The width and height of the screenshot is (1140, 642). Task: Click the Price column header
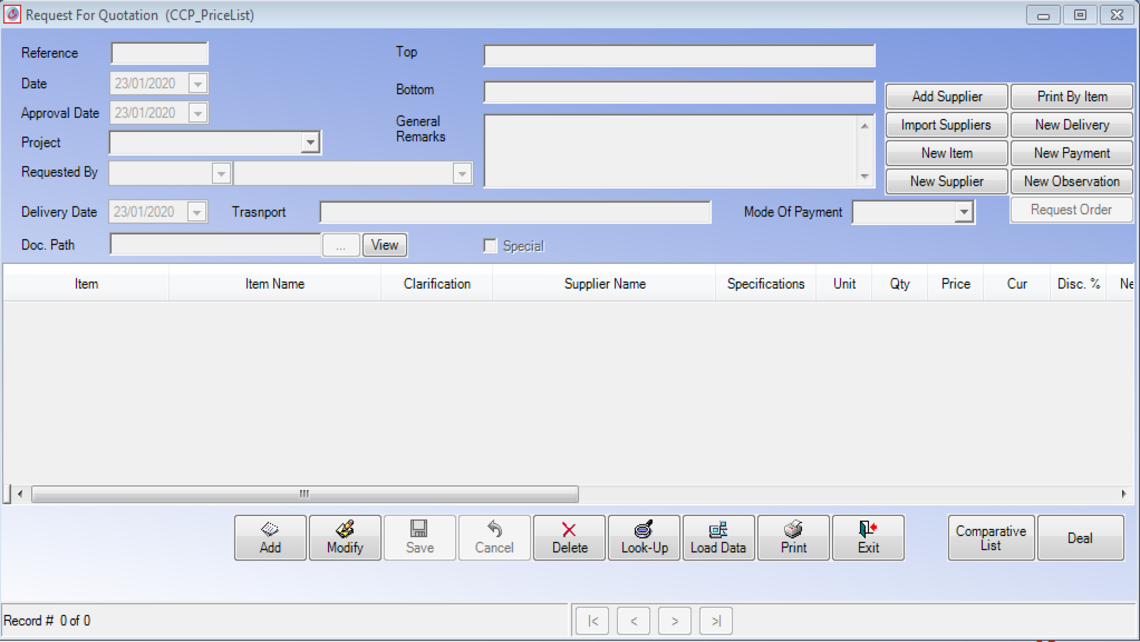(955, 284)
